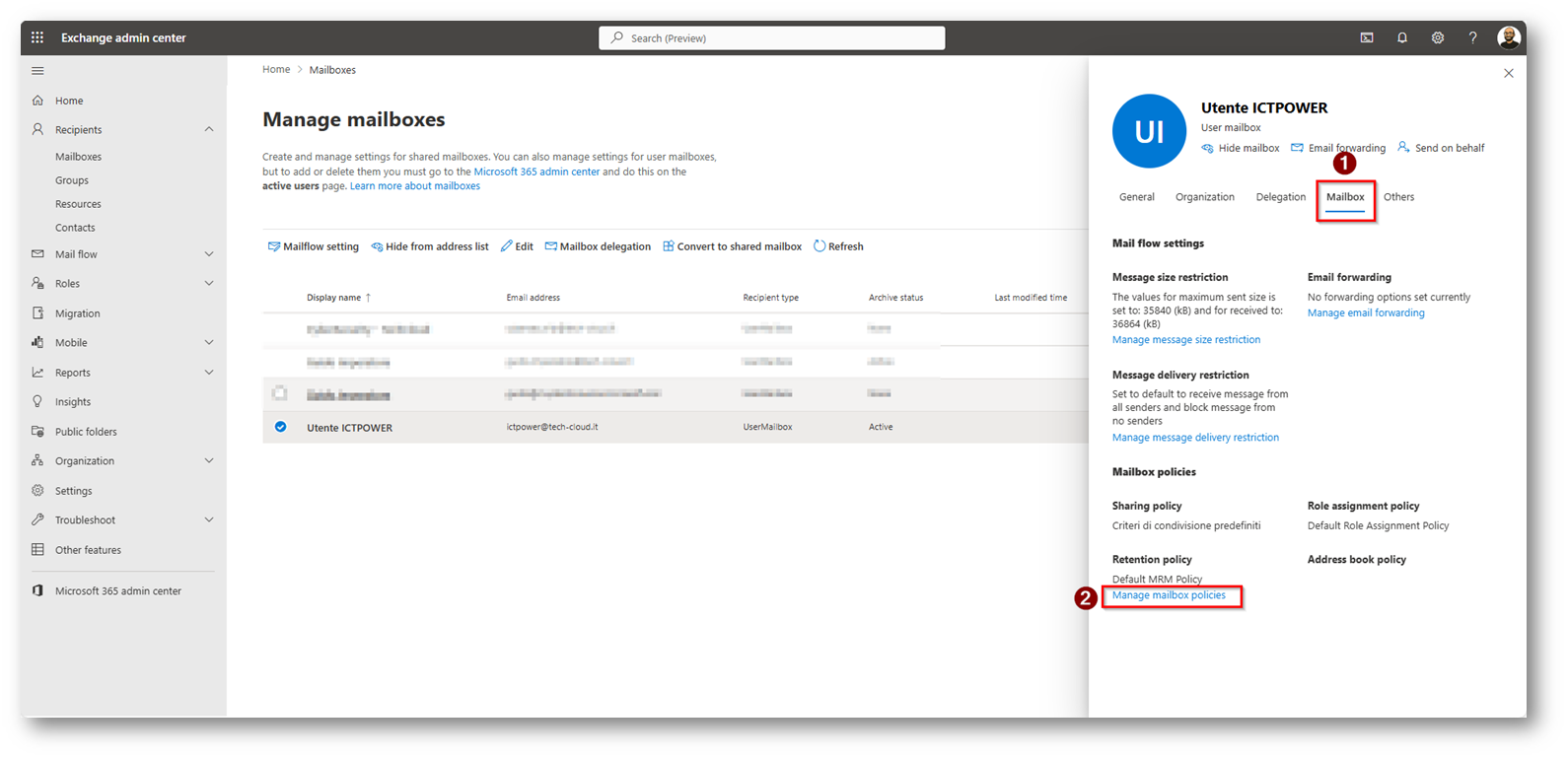Click Manage message size restriction link
Screen dimensions: 1568x759
pos(1186,340)
